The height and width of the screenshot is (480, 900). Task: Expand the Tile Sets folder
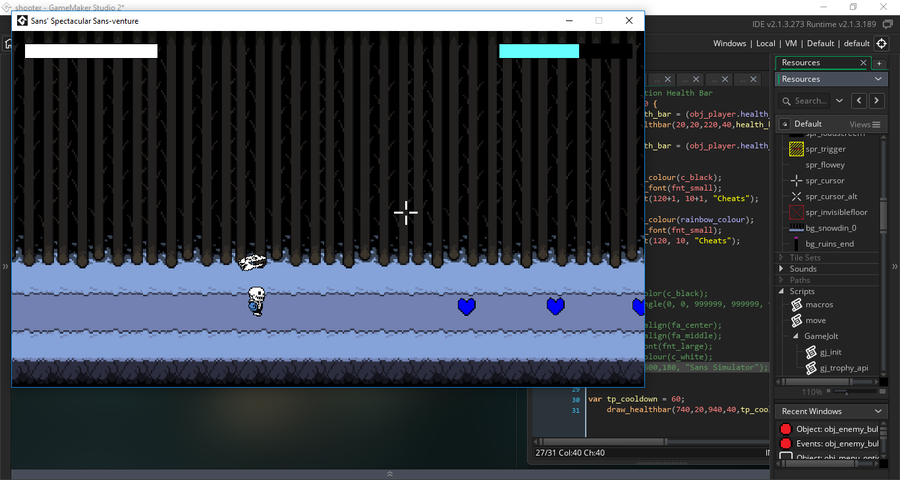pyautogui.click(x=781, y=258)
